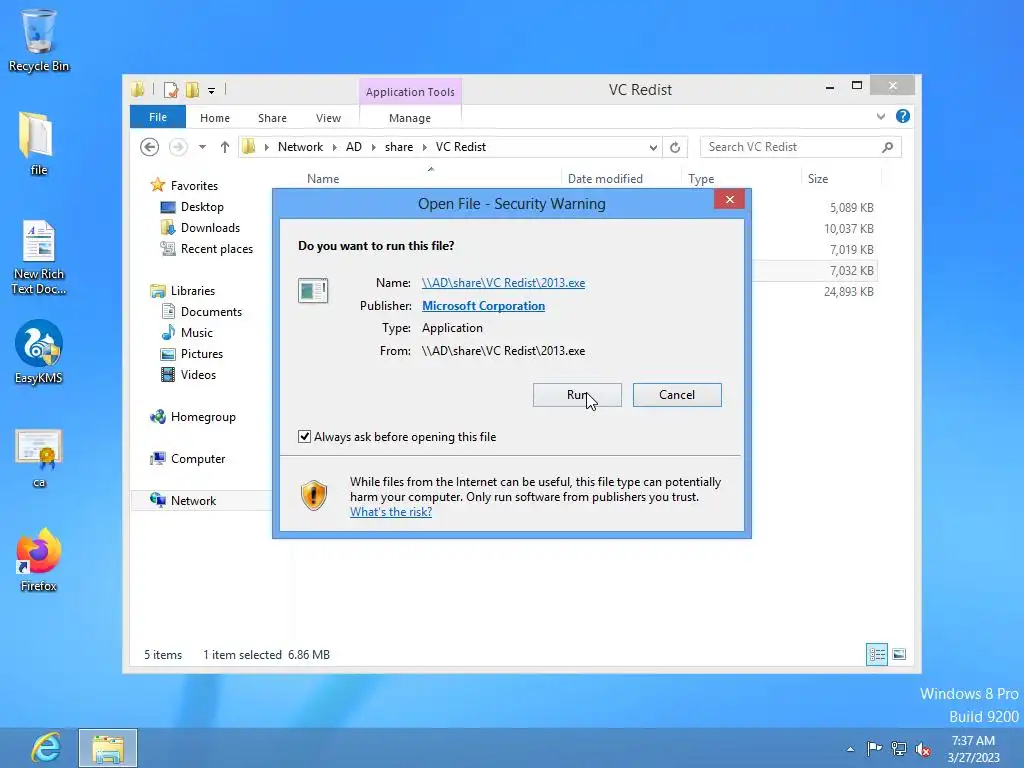Click the File Explorer taskbar button
Image resolution: width=1024 pixels, height=768 pixels.
click(108, 748)
